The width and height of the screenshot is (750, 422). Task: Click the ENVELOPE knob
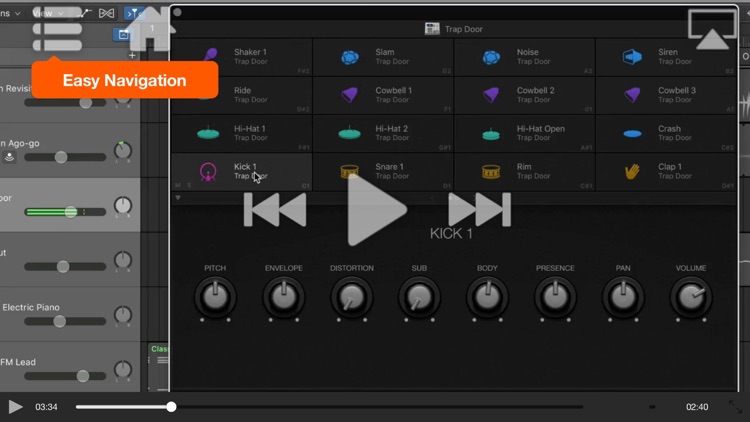tap(284, 297)
